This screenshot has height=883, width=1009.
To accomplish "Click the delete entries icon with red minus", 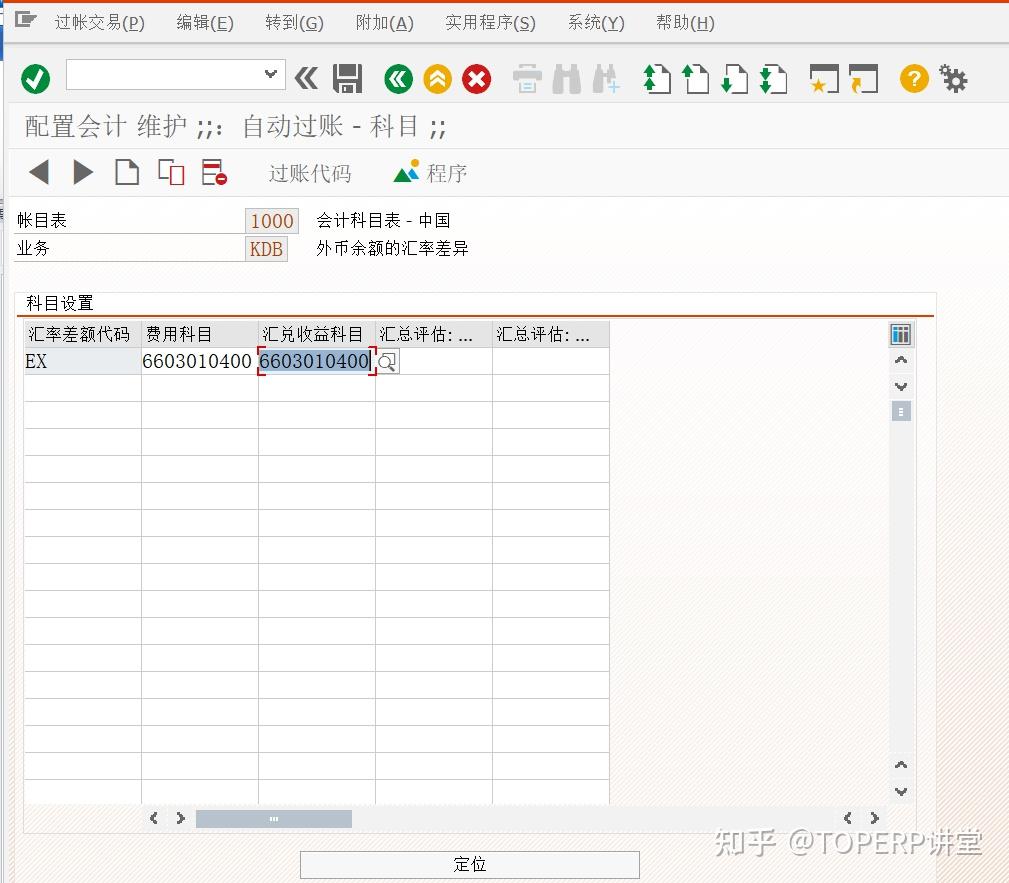I will [x=214, y=172].
